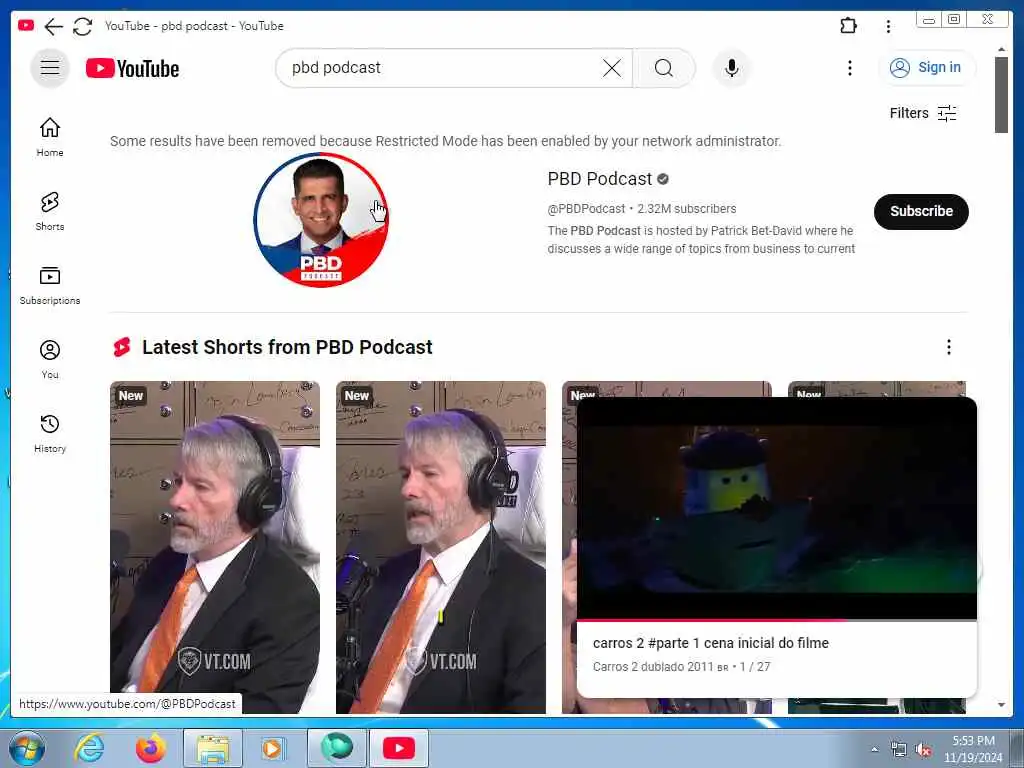Click Shorts logo beside Latest Shorts heading
Screen dimensions: 1024x768
pos(122,347)
